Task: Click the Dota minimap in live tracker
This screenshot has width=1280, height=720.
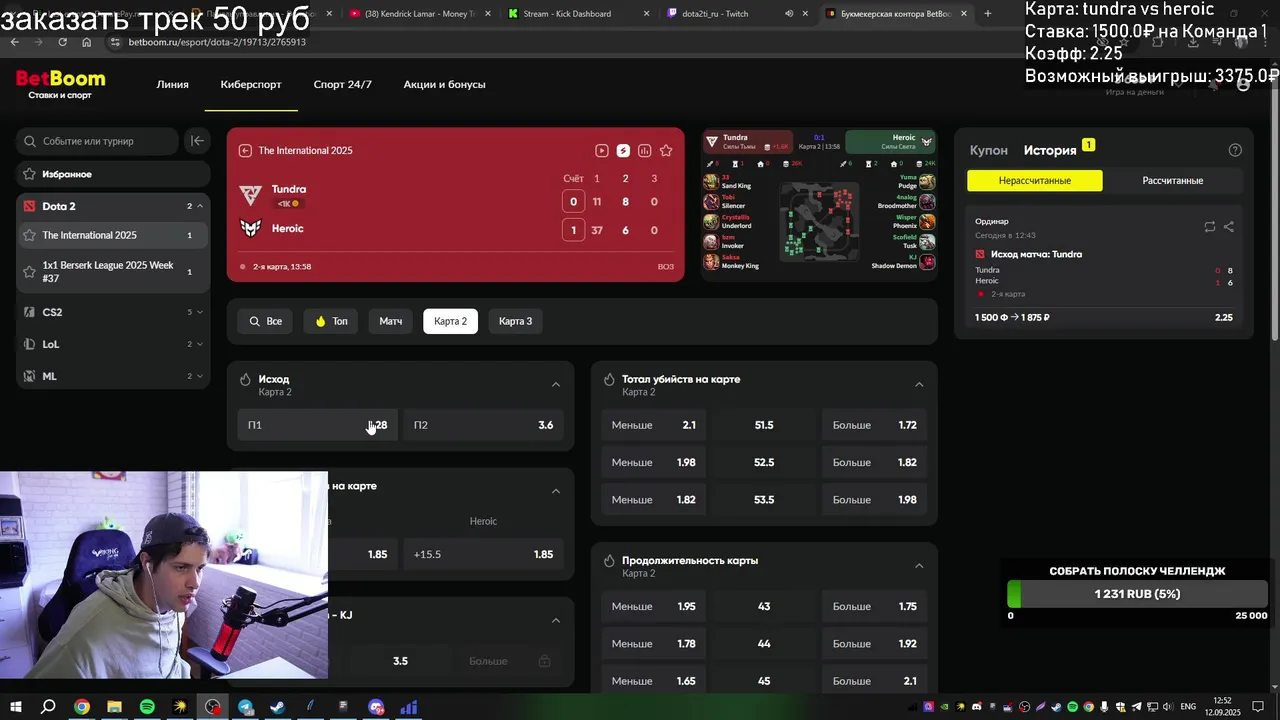Action: point(817,220)
